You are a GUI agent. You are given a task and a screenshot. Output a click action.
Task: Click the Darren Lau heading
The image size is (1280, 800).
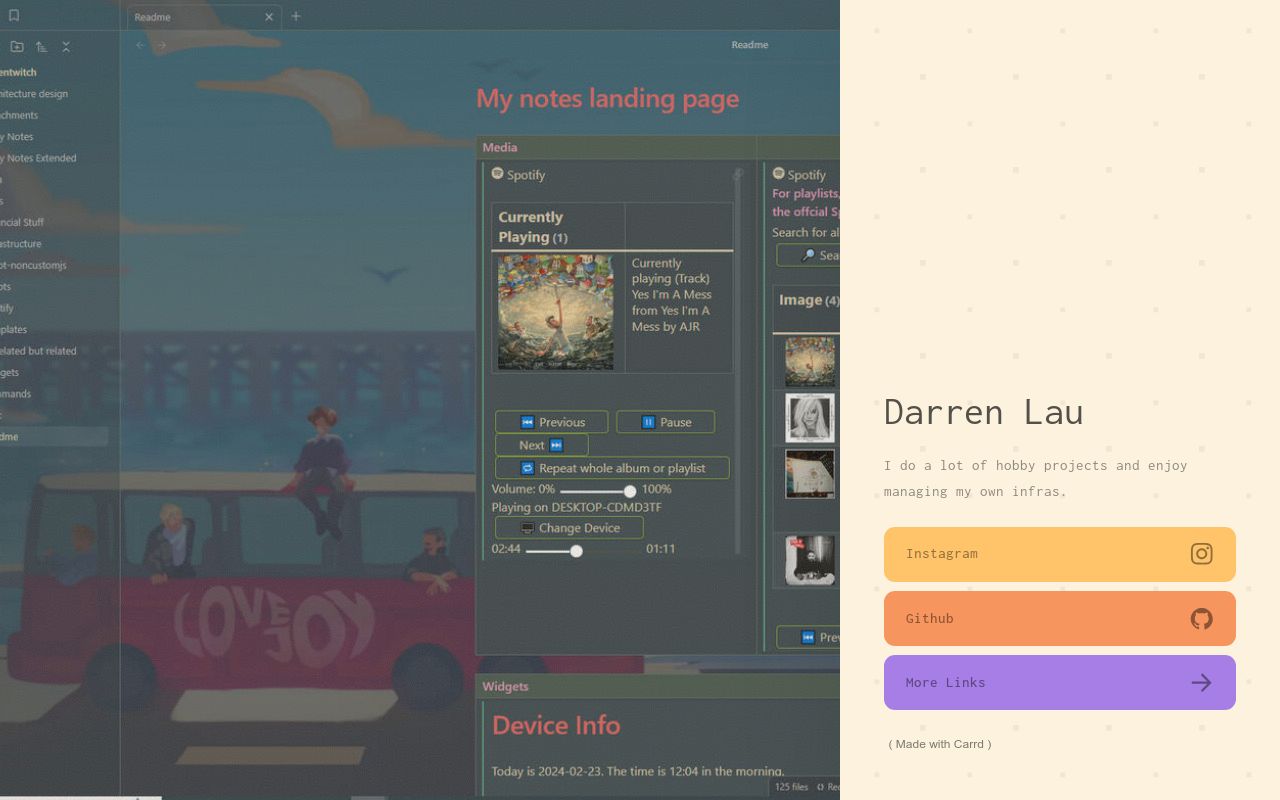pyautogui.click(x=984, y=412)
